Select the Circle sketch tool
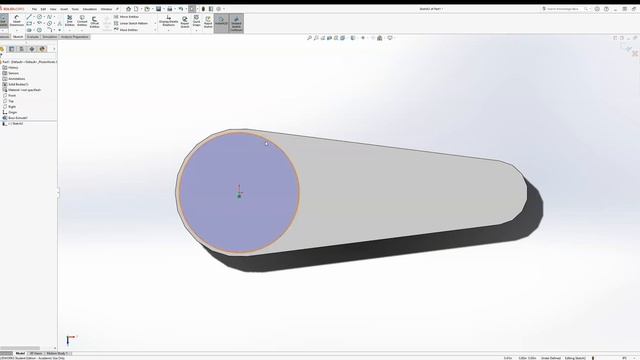Screen dimensions: 640x360 coord(40,17)
